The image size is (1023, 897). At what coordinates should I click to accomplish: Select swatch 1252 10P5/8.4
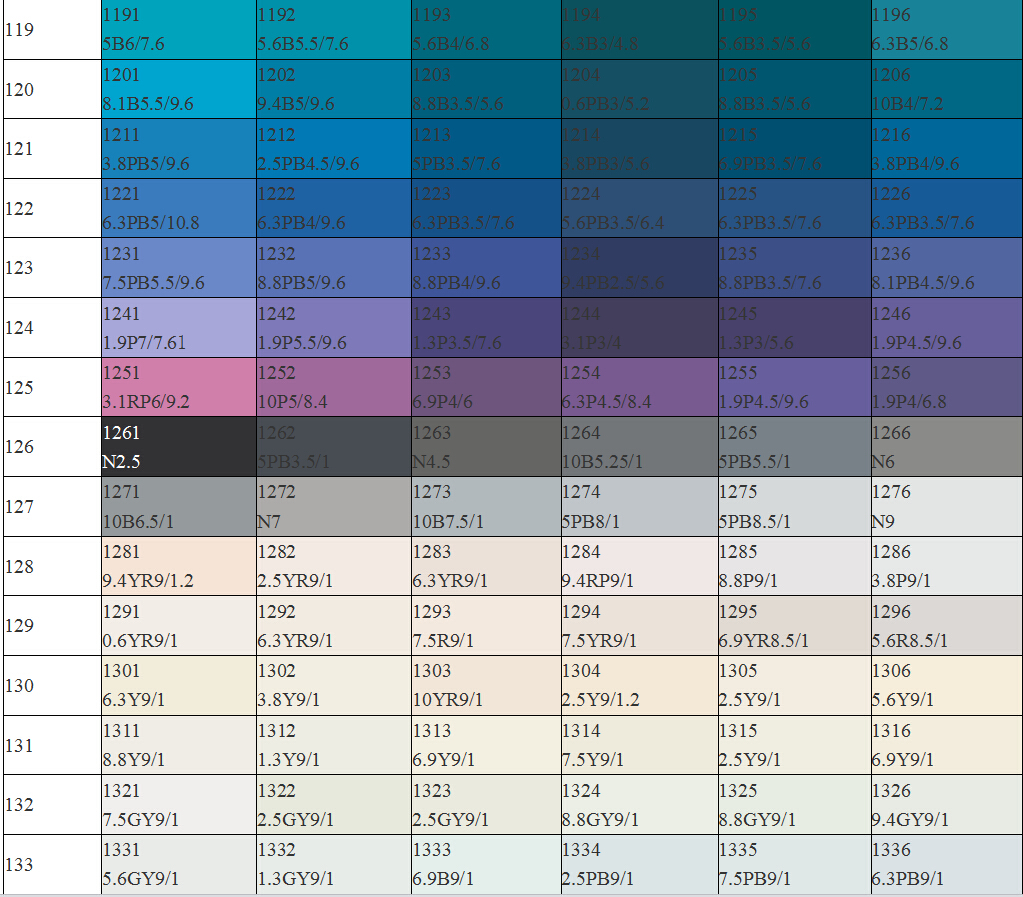click(334, 388)
